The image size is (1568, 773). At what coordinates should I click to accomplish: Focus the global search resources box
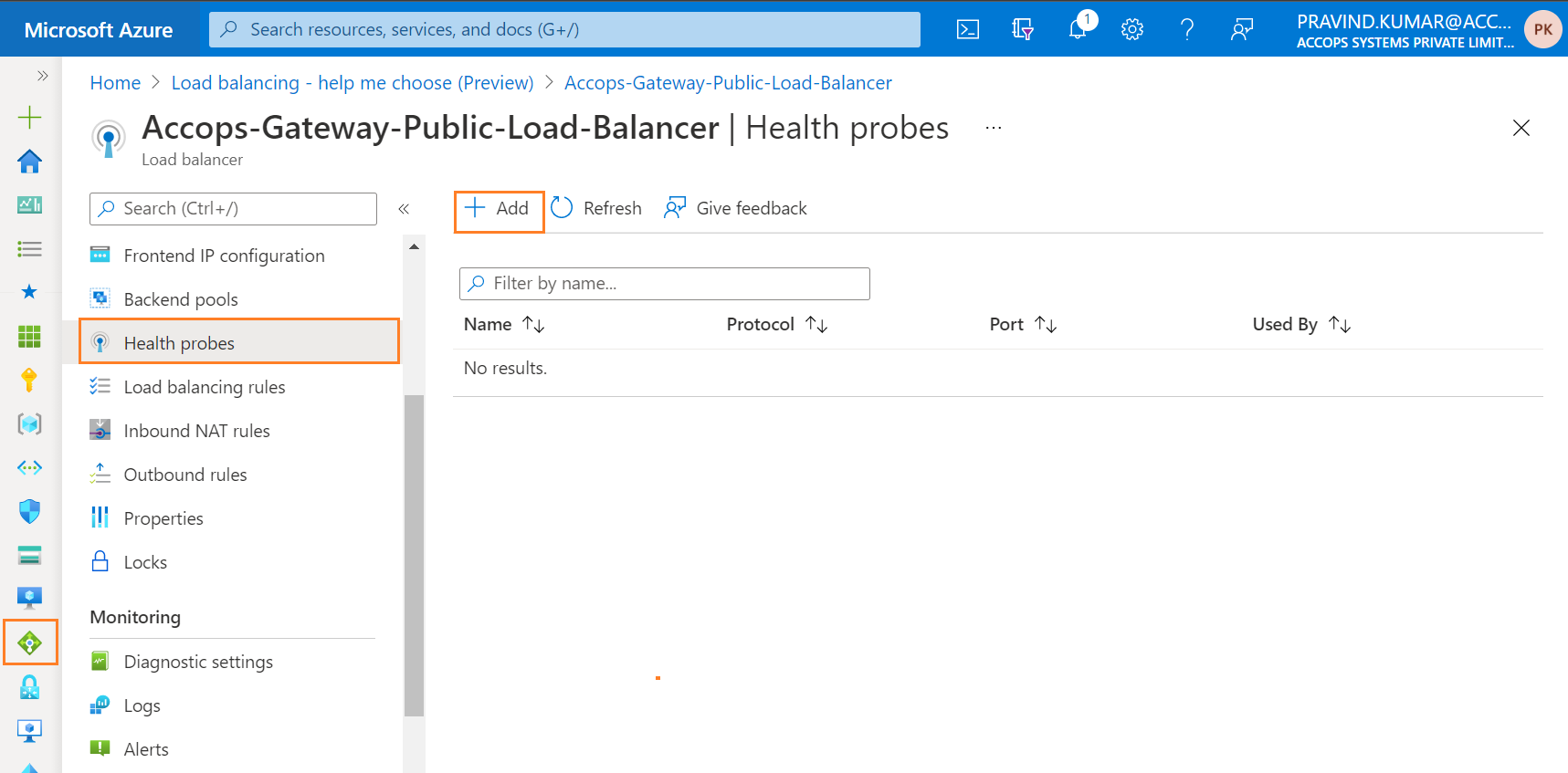564,29
